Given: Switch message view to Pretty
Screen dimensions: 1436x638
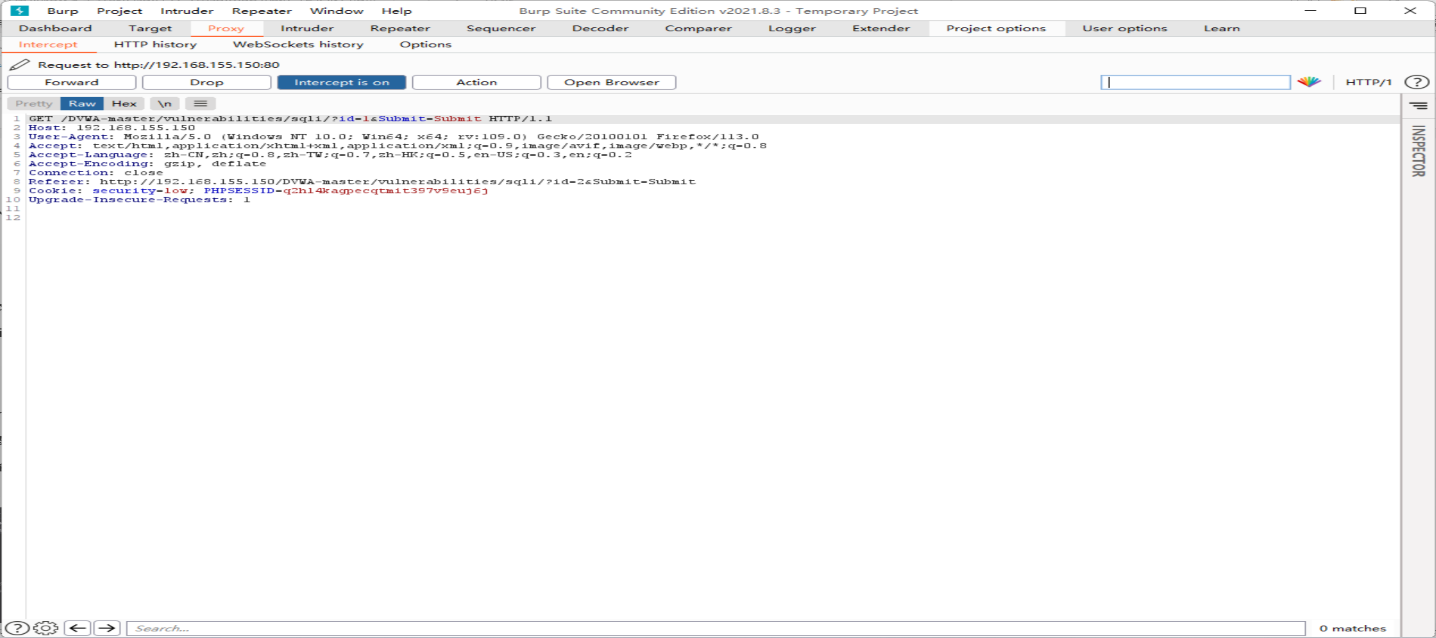Looking at the screenshot, I should [33, 103].
